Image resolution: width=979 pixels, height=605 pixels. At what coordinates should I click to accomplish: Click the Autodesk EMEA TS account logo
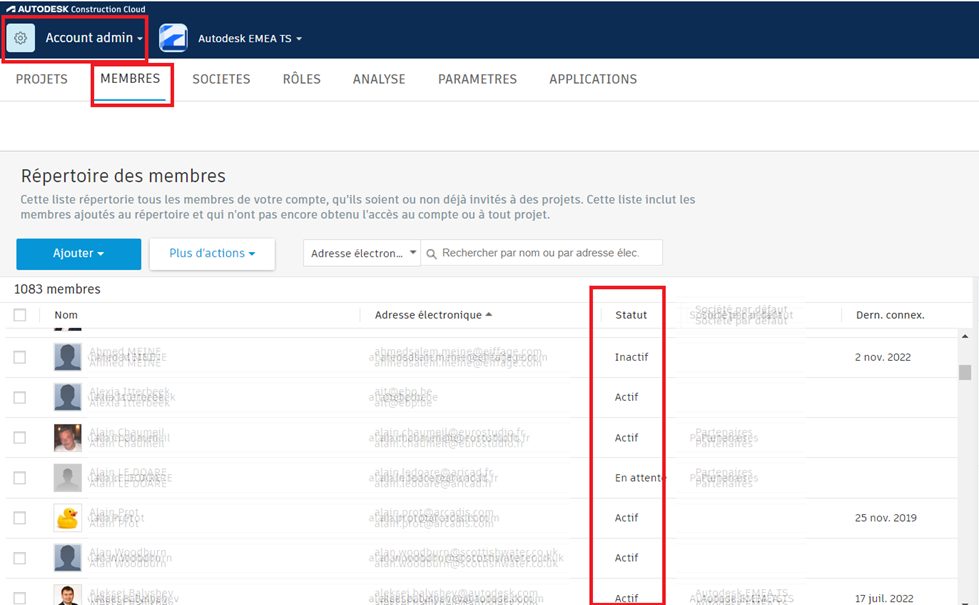(173, 38)
